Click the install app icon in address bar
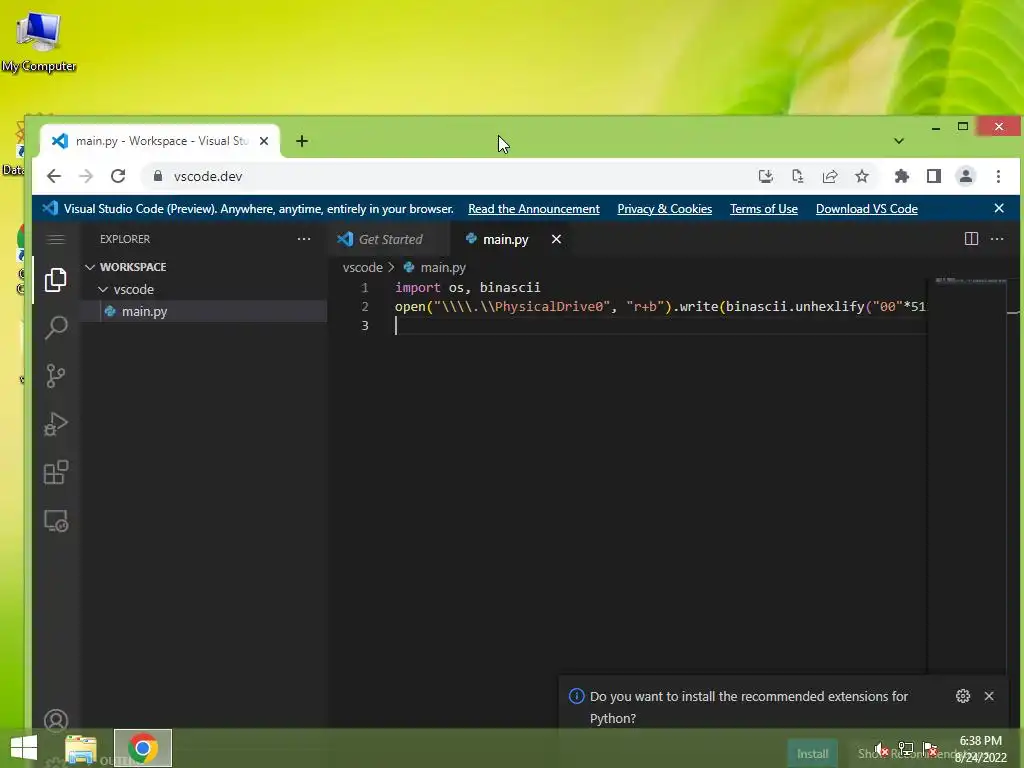Image resolution: width=1024 pixels, height=768 pixels. click(765, 176)
